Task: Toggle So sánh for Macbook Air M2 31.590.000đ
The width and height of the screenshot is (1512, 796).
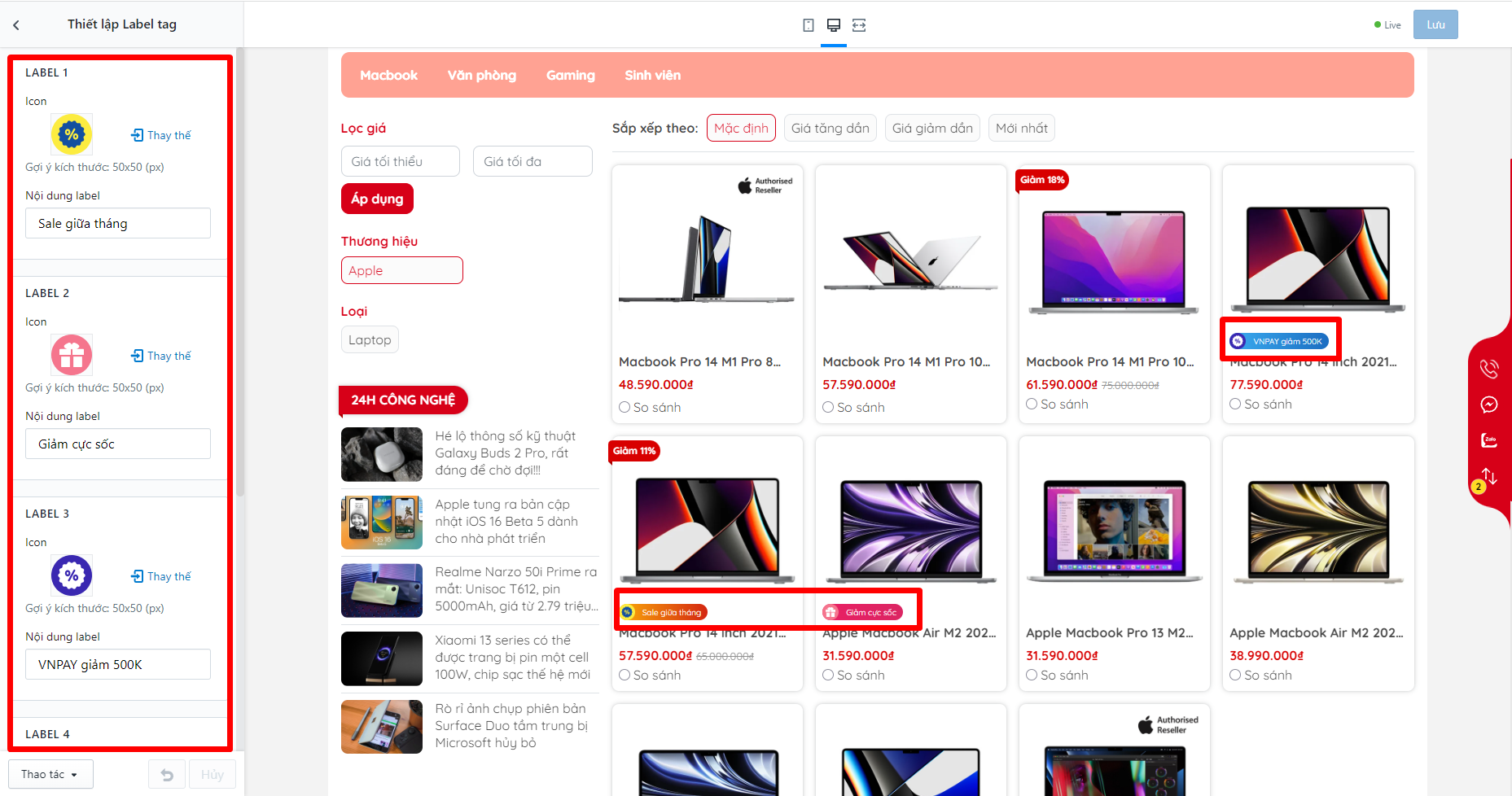Action: [828, 675]
